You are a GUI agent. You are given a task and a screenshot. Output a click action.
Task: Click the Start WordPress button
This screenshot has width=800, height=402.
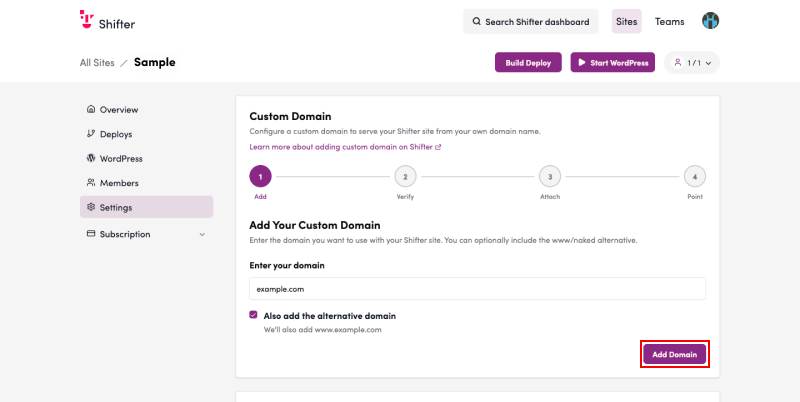tap(612, 63)
